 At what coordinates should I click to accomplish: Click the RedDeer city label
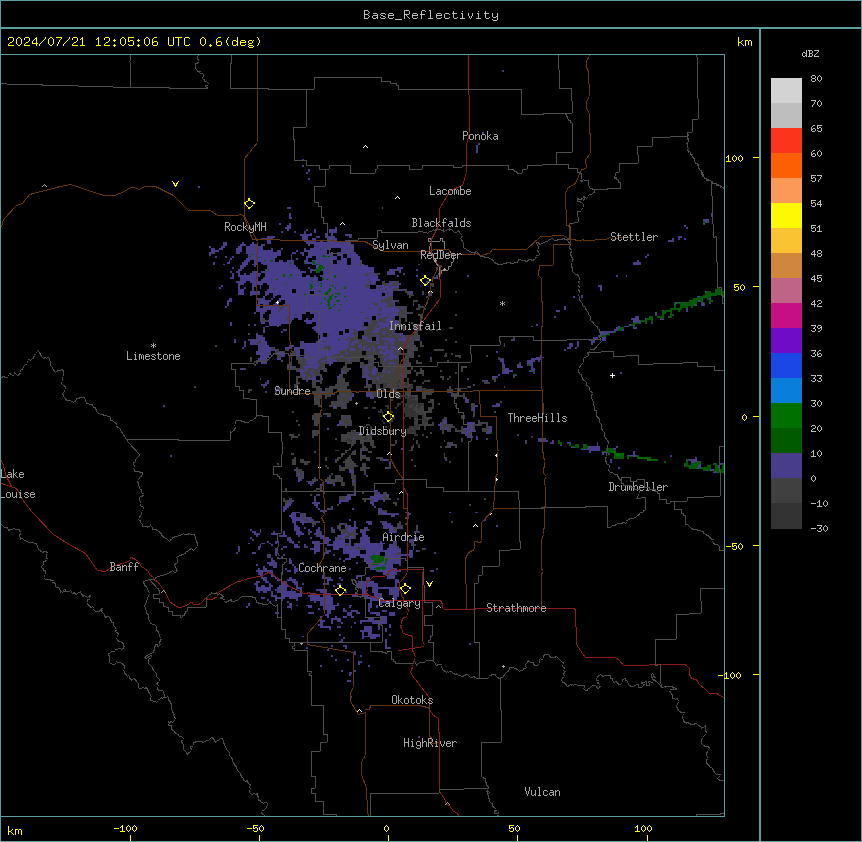coord(440,255)
